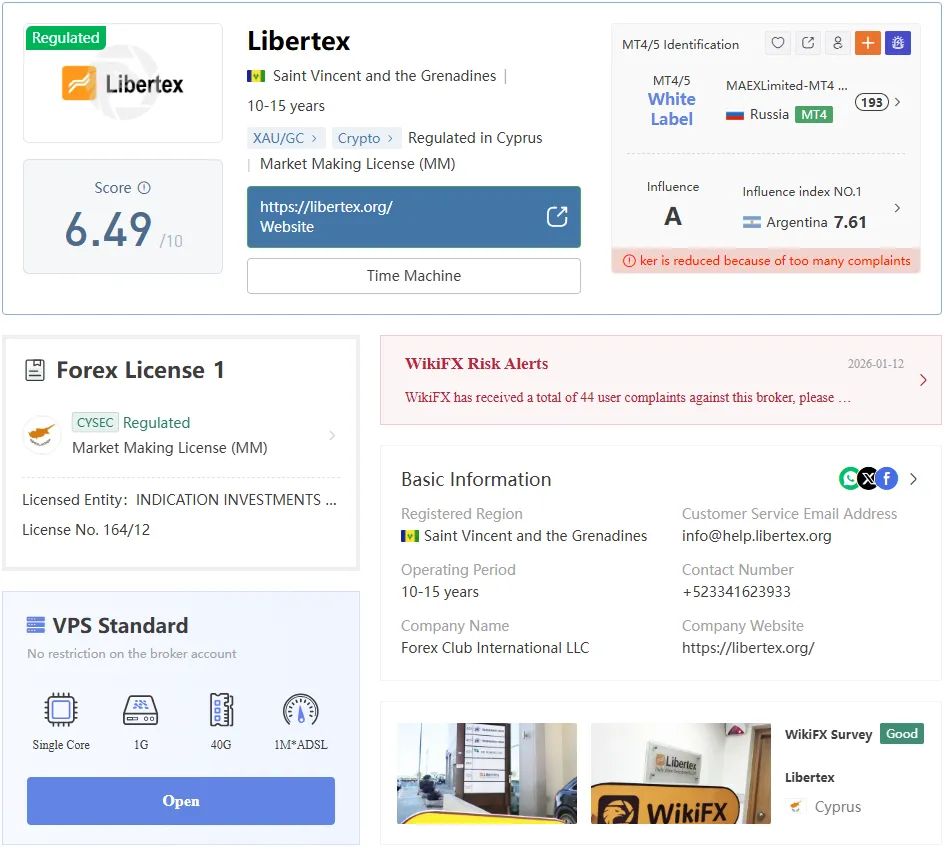The image size is (945, 847).
Task: Click Regulated in Cyprus text
Action: 475,138
